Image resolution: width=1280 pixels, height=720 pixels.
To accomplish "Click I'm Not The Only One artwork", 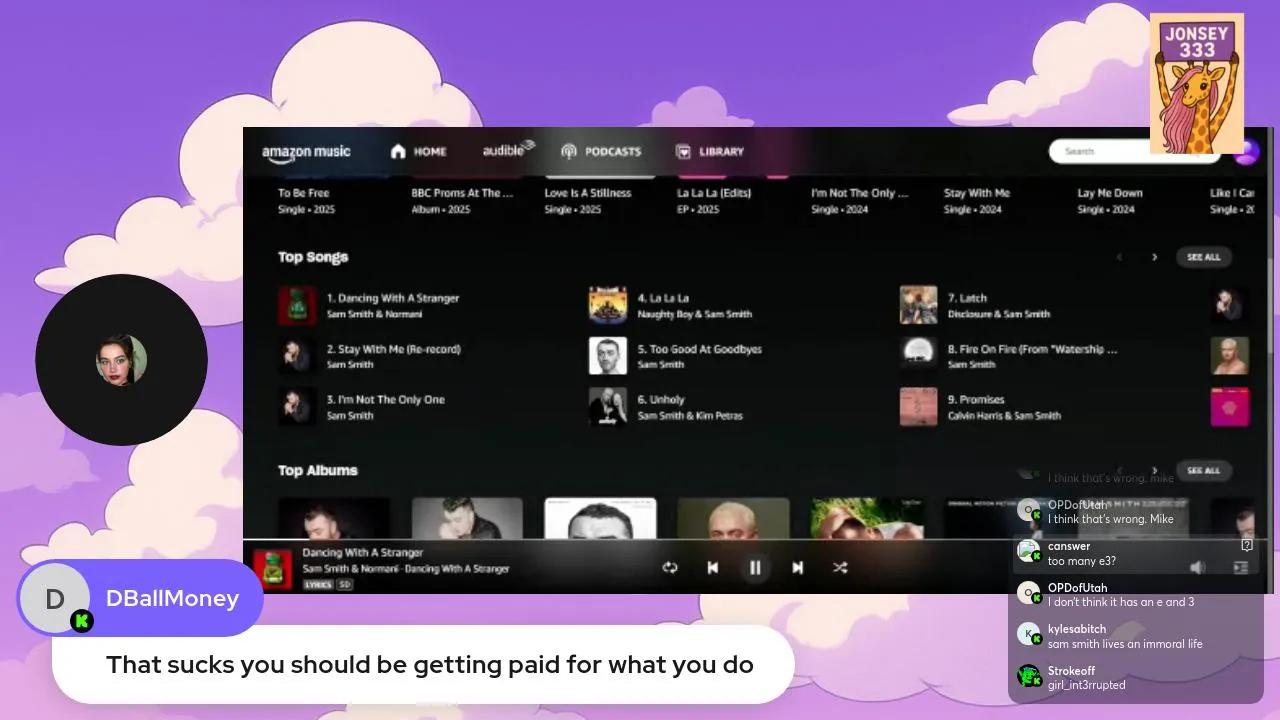I will coord(297,406).
